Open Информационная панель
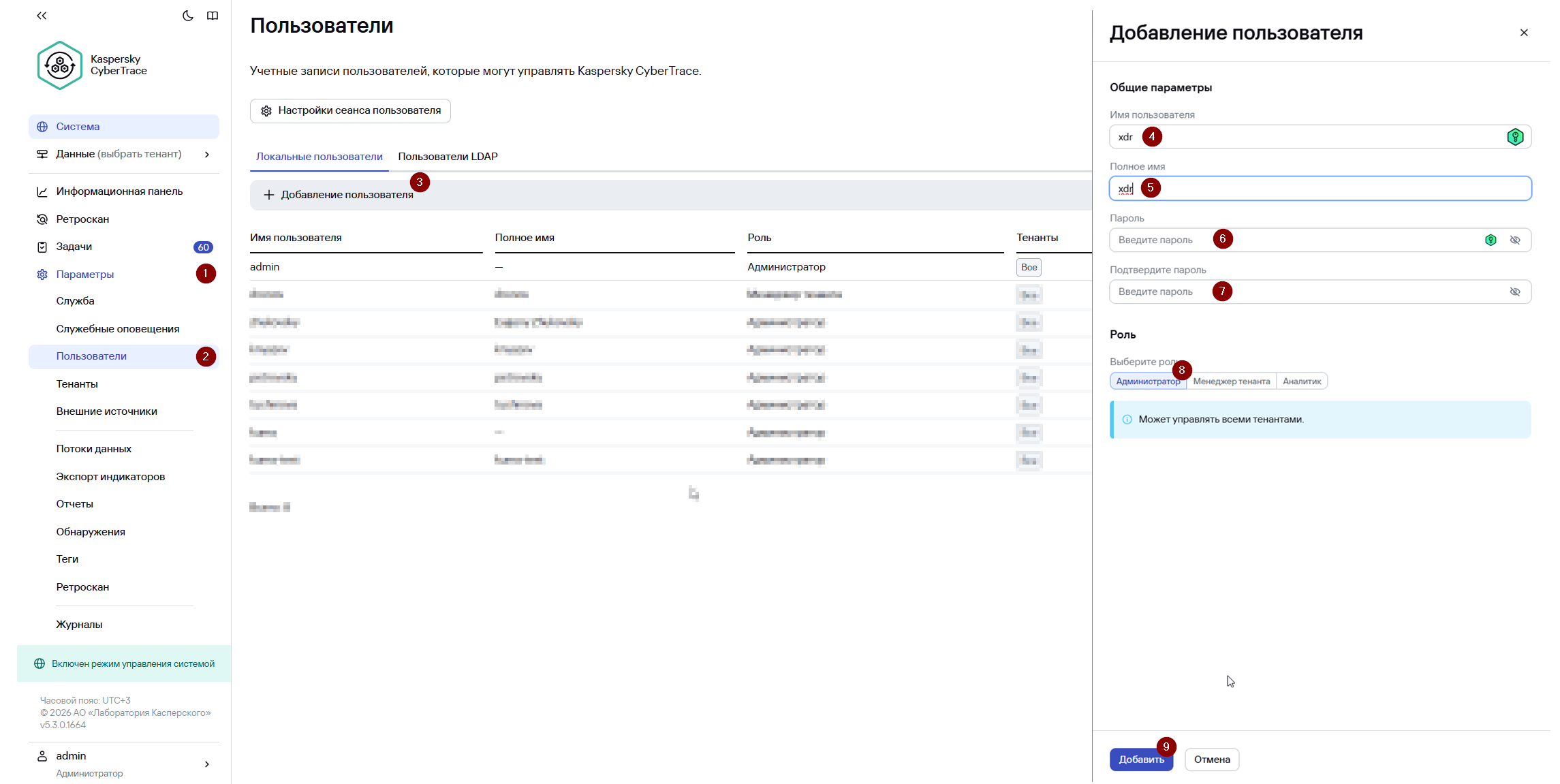This screenshot has height=784, width=1560. click(119, 191)
